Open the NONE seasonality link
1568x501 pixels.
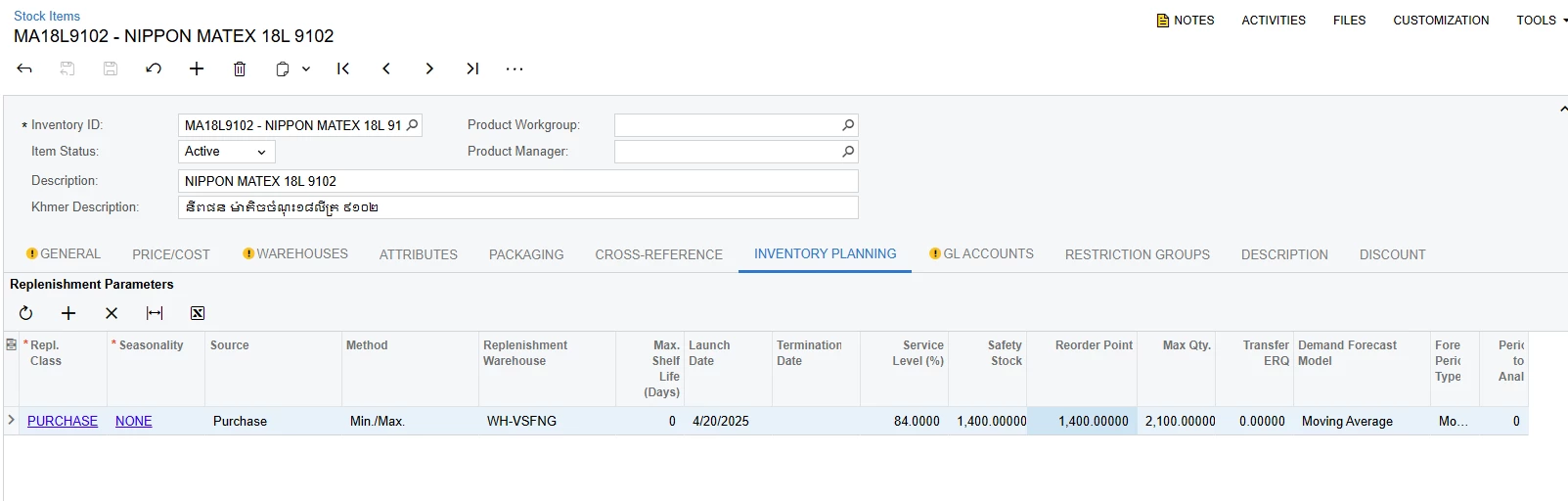pyautogui.click(x=134, y=421)
